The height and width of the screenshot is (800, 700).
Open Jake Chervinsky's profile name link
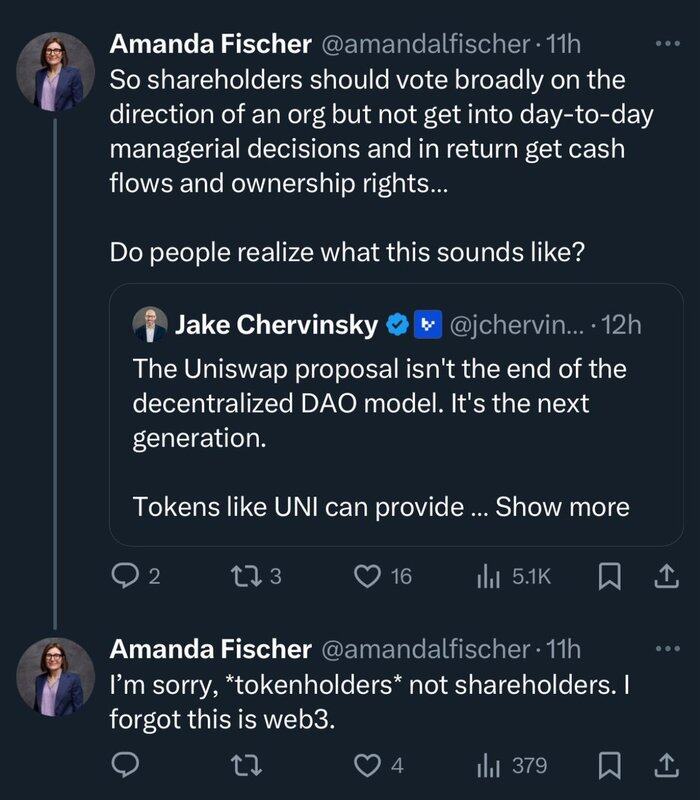point(277,324)
